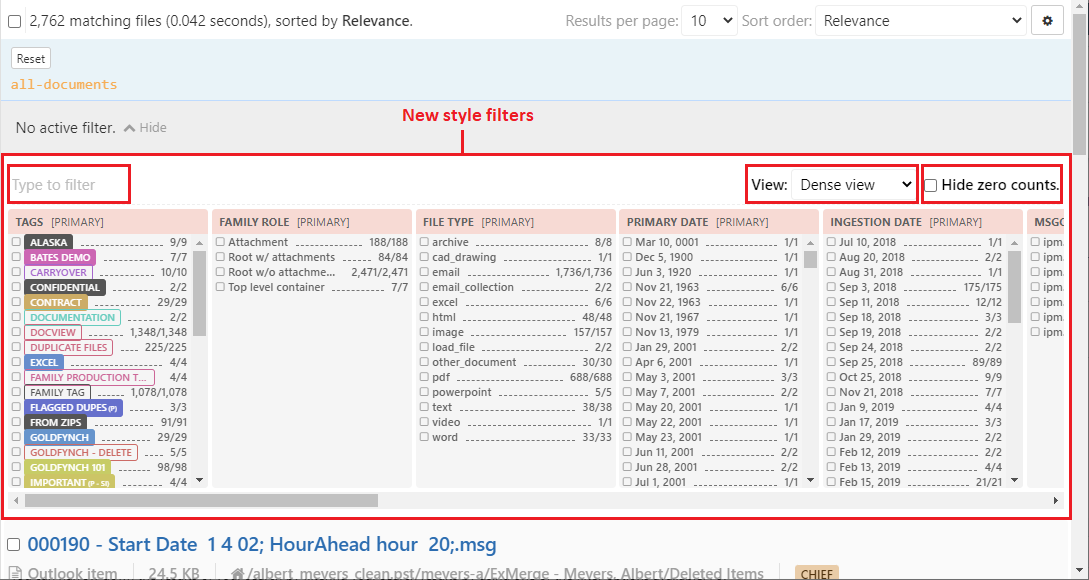Click the horizontal filter panel scrollbar thumb
The image size is (1089, 580).
pyautogui.click(x=200, y=500)
